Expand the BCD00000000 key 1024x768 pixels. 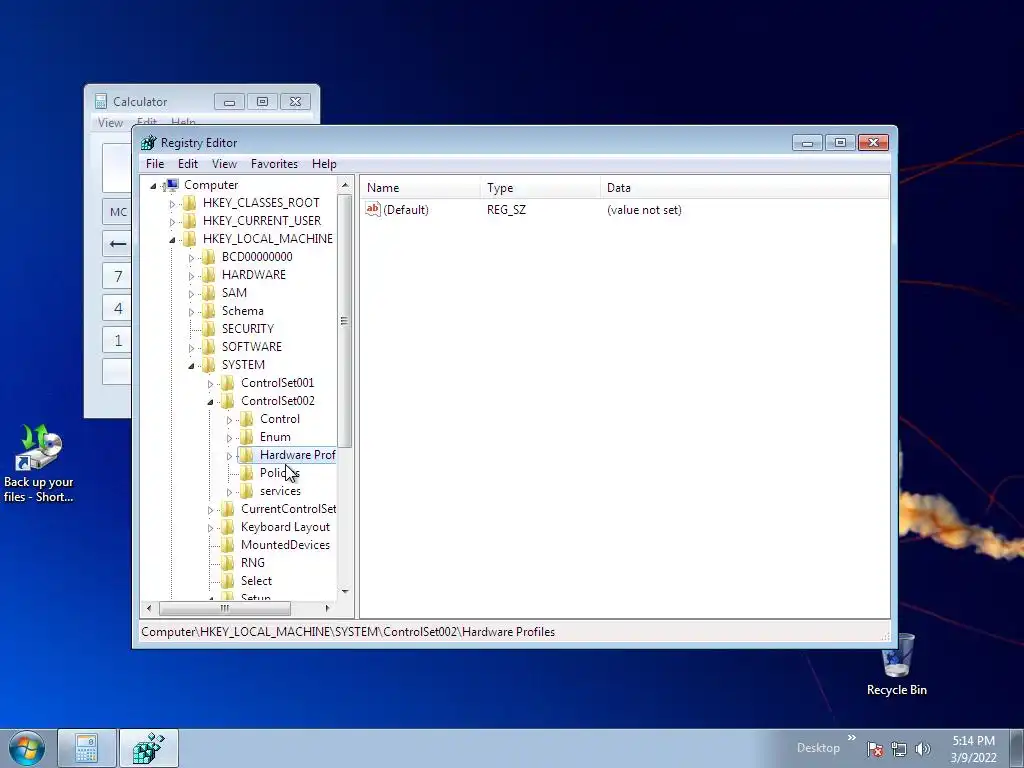tap(191, 258)
